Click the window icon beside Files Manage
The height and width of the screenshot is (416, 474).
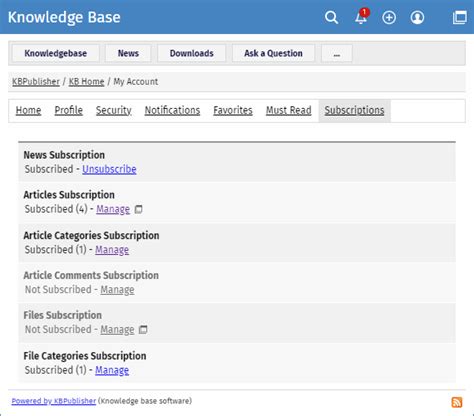[x=143, y=330]
